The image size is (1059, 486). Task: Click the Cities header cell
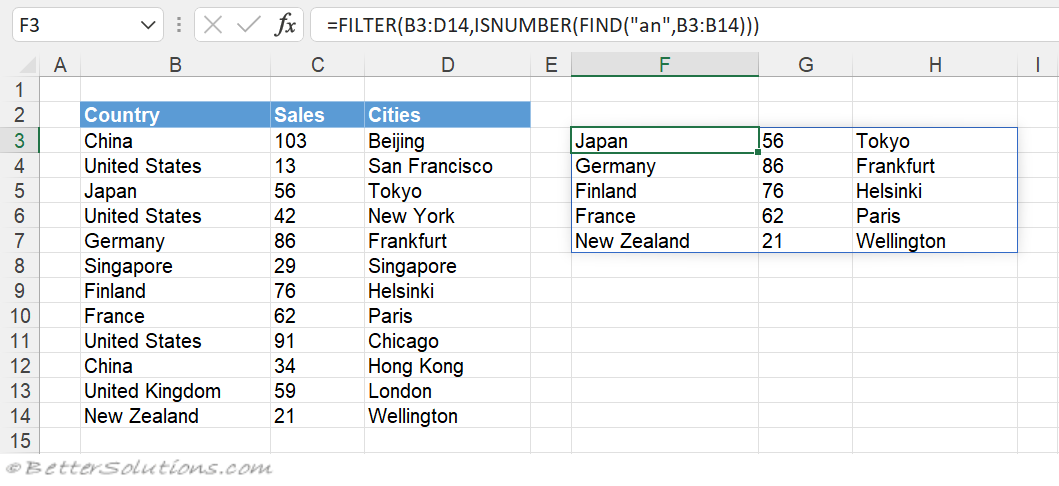pyautogui.click(x=447, y=115)
